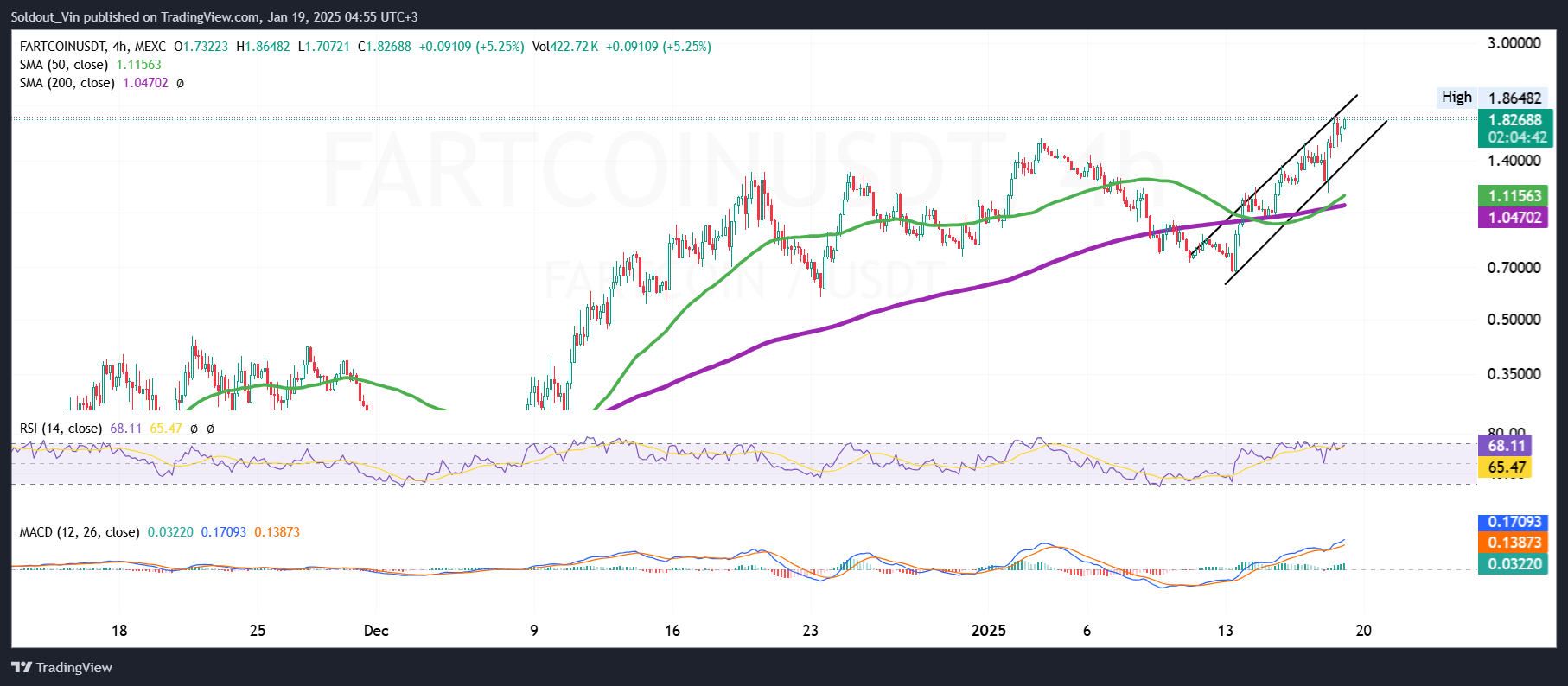Screen dimensions: 1568x686
Task: Click the FARTCOINUSDT, 4h, MEXC symbol legend
Action: [92, 47]
